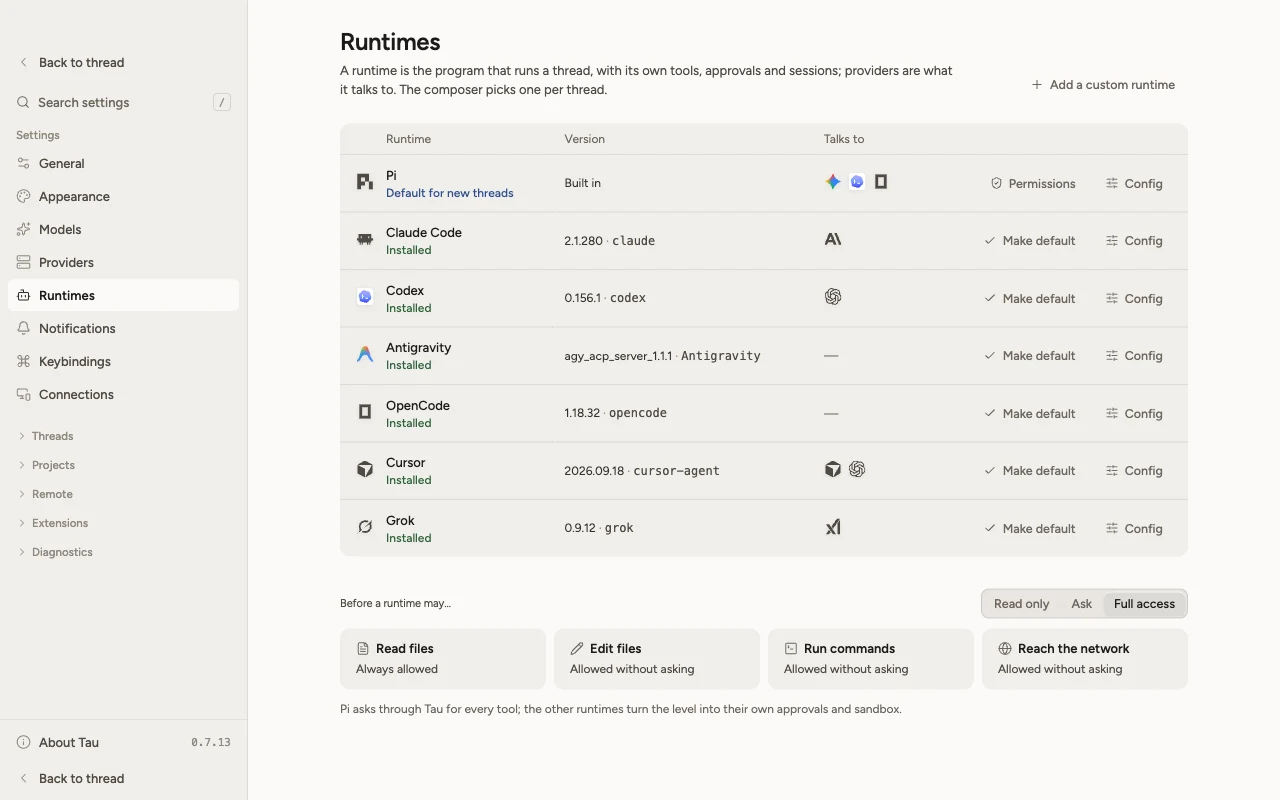The width and height of the screenshot is (1280, 800).
Task: Click the Grok runtime icon
Action: (365, 527)
